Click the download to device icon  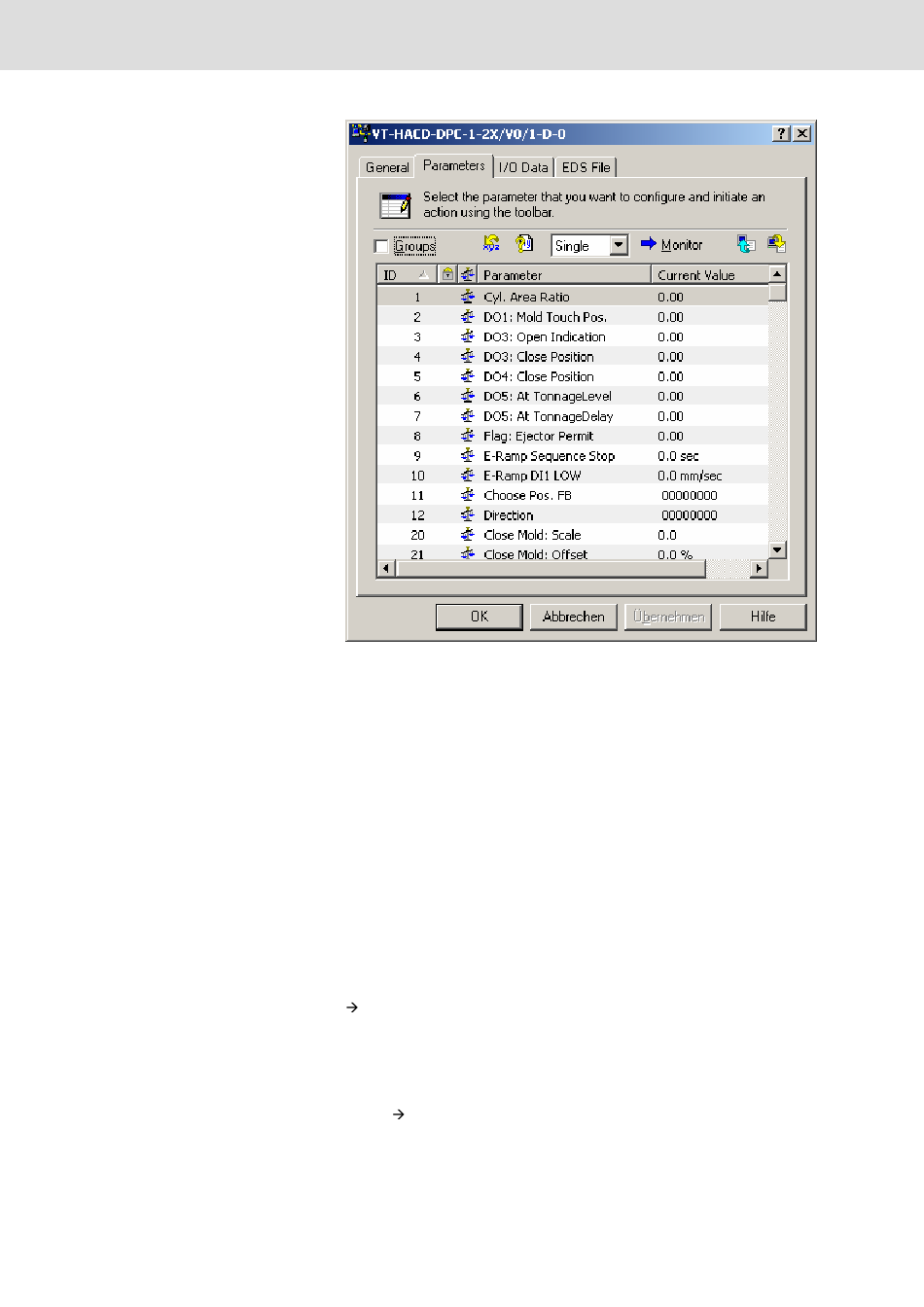coord(776,244)
